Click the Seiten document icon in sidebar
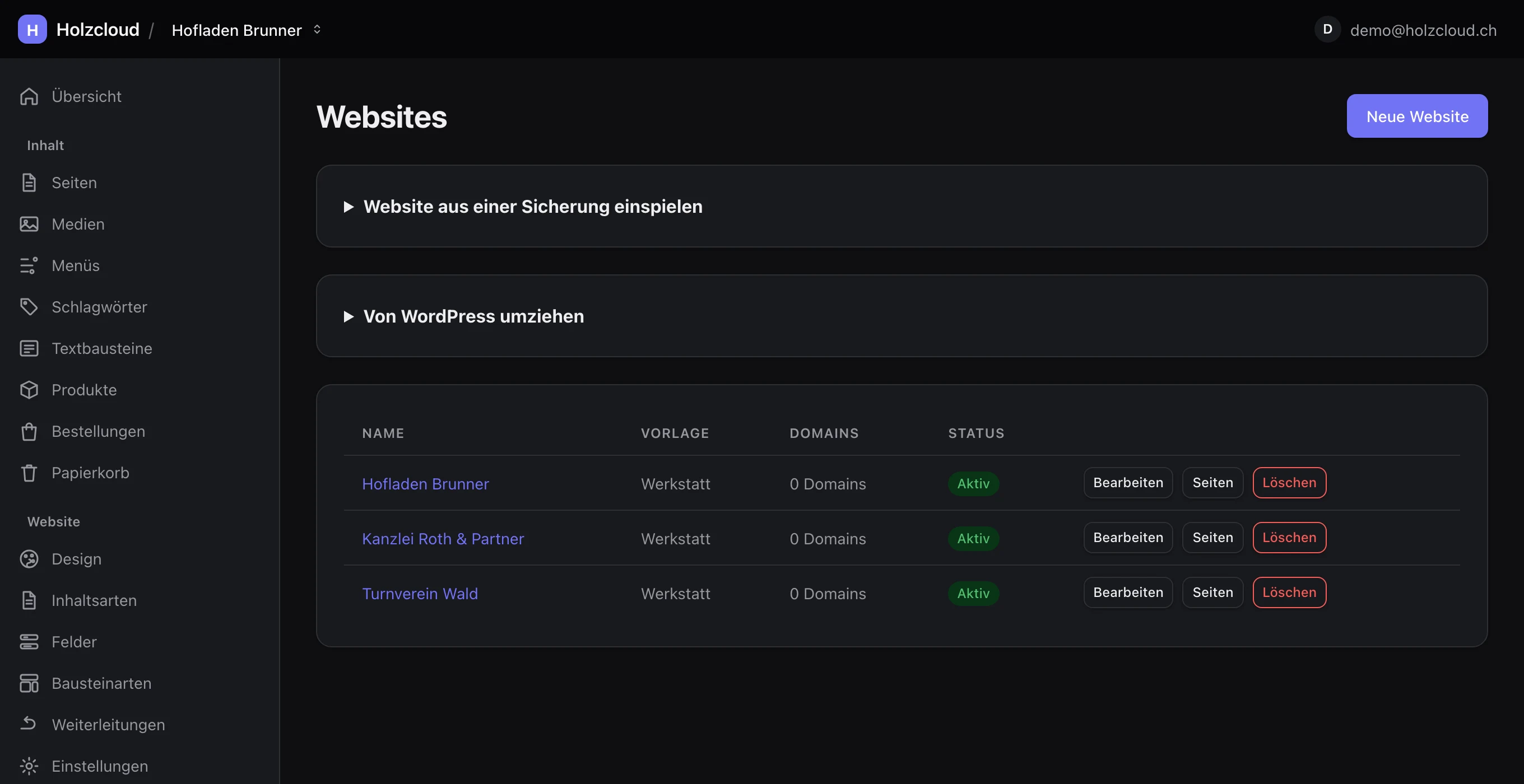Screen dimensions: 1524x784 [29, 183]
